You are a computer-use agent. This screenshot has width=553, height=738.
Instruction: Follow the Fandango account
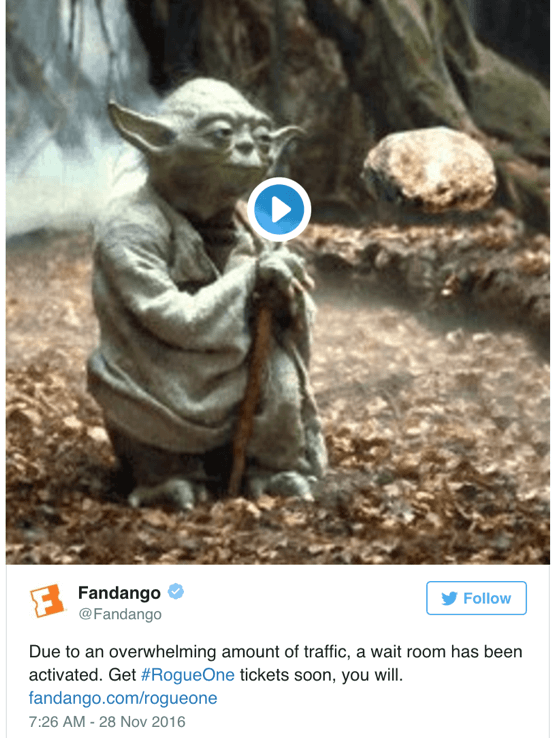[x=476, y=598]
